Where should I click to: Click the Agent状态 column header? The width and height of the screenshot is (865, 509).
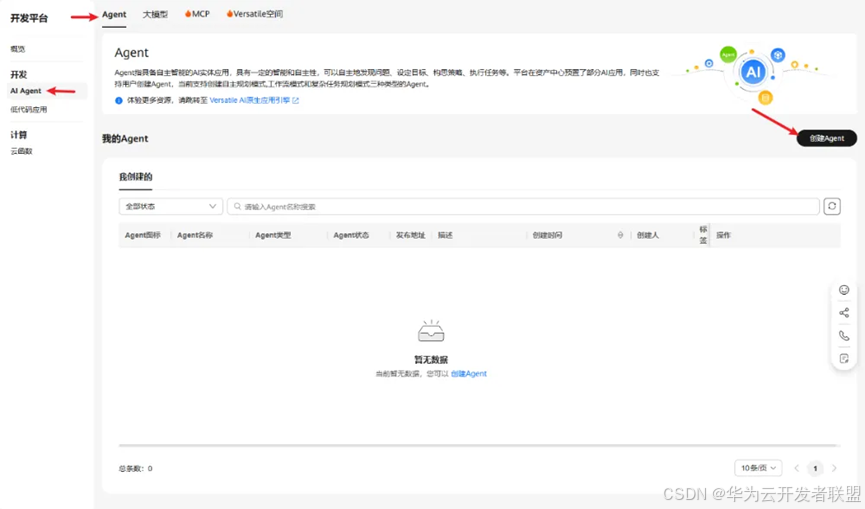[x=351, y=235]
